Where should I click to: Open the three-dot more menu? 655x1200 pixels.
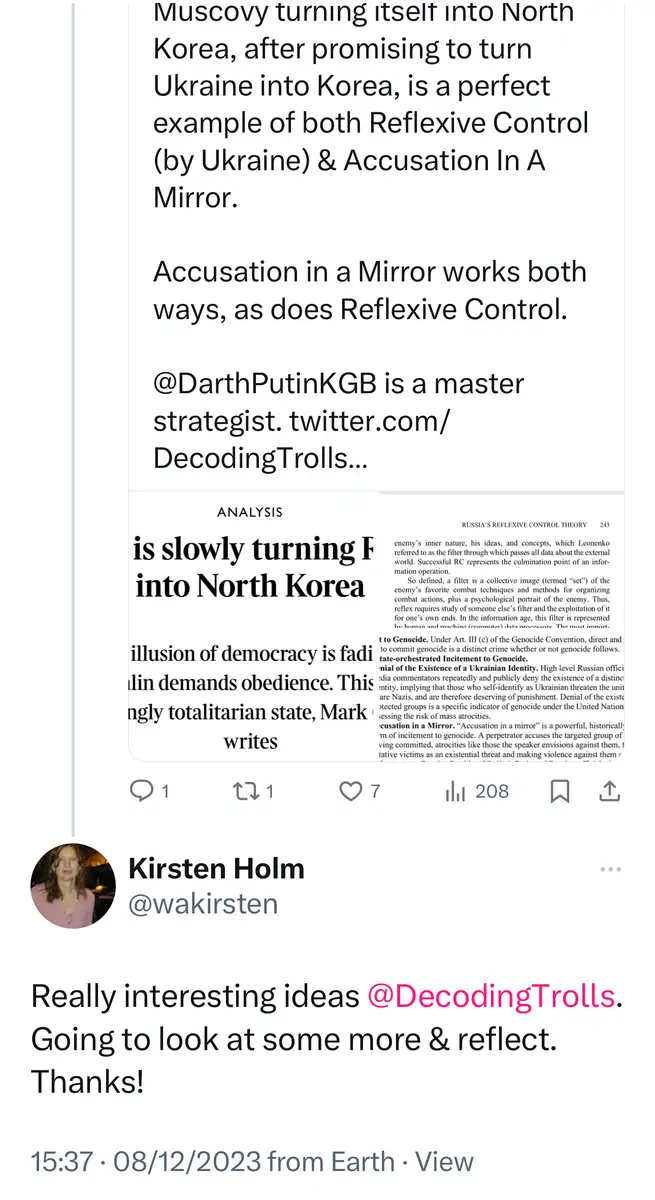tap(610, 869)
